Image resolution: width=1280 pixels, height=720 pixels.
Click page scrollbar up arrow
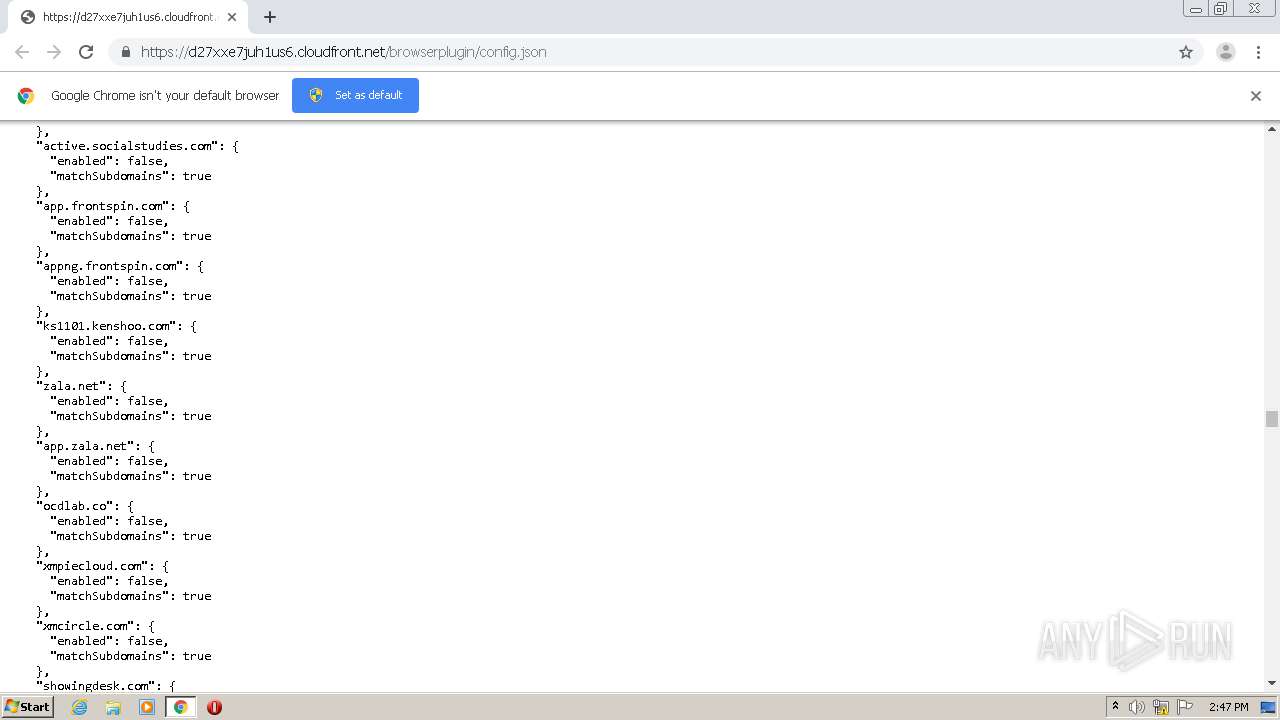point(1272,129)
